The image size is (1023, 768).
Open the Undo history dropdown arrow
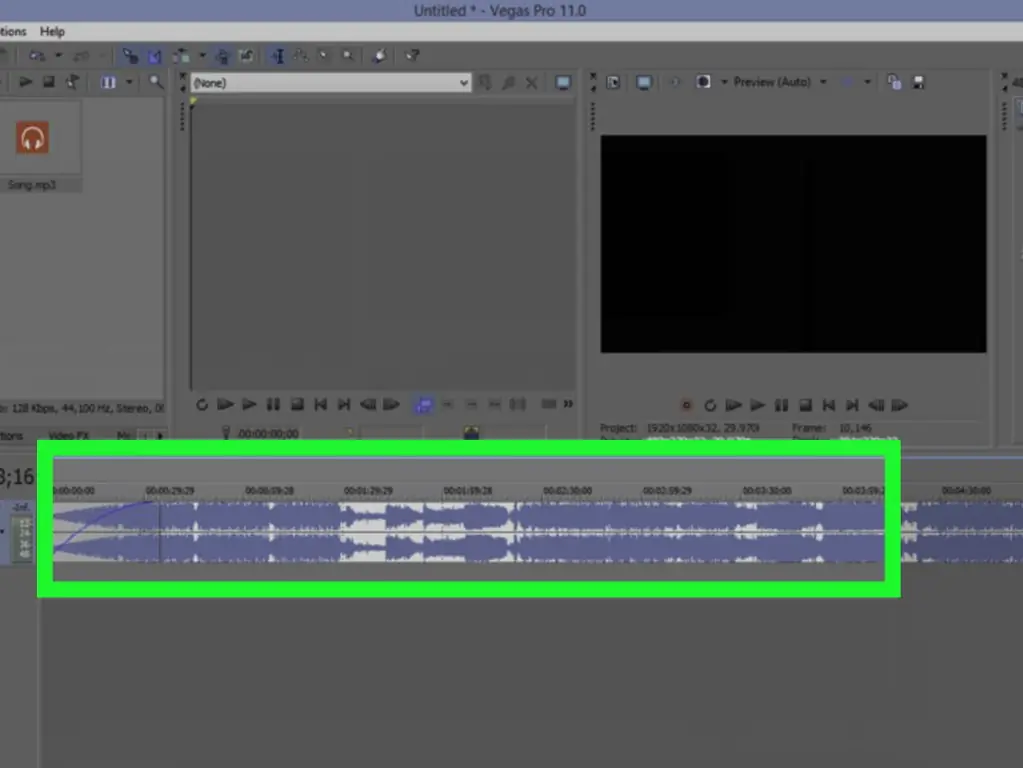point(58,56)
